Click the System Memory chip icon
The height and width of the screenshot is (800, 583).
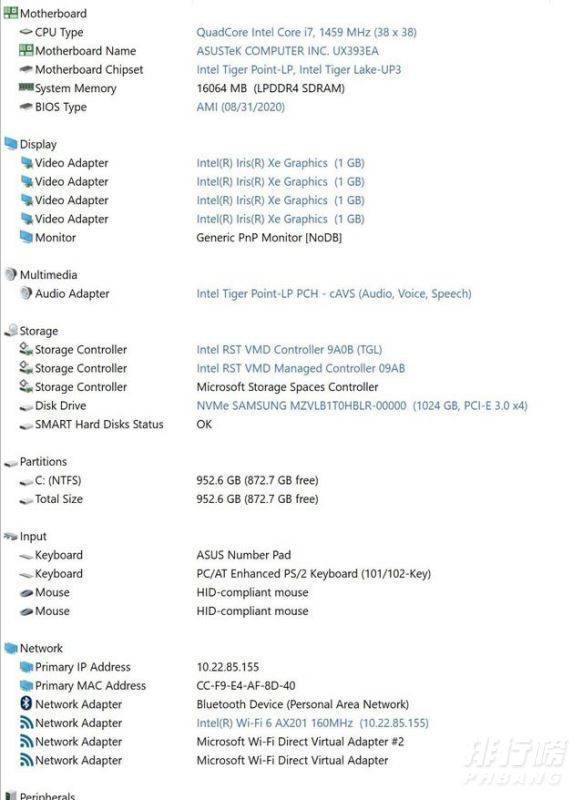[26, 88]
